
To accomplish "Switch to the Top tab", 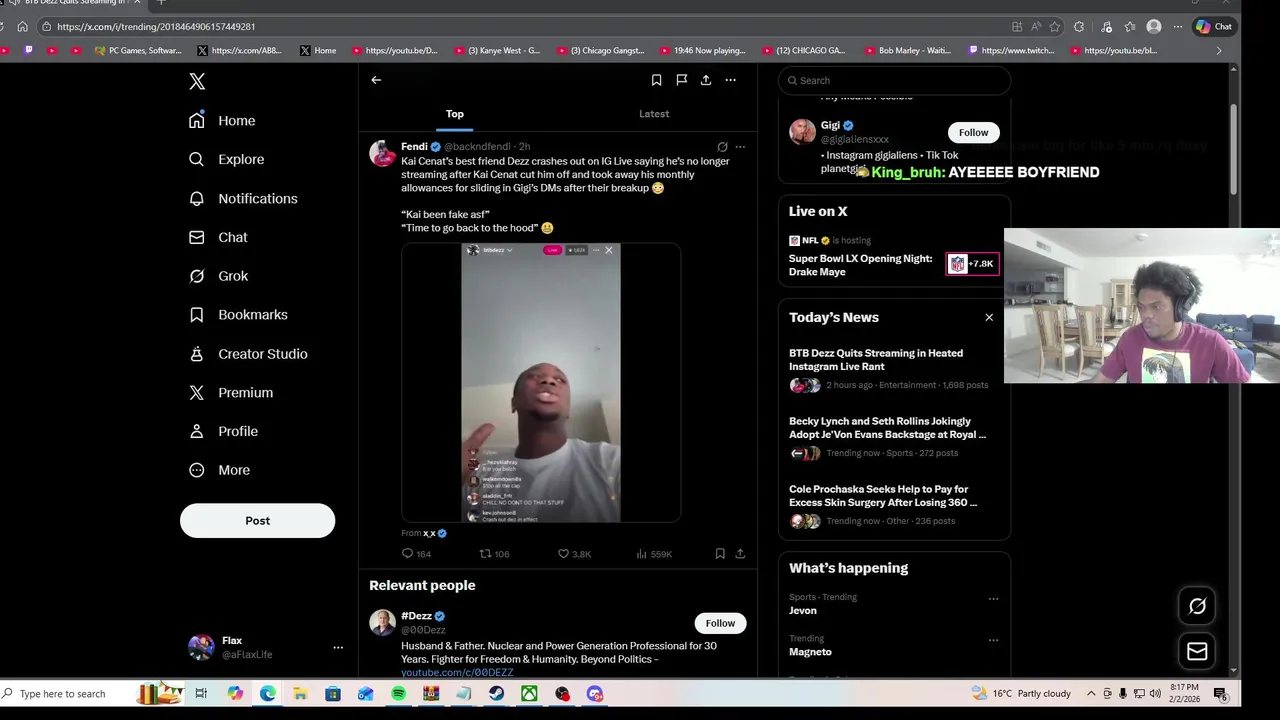I will click(455, 114).
